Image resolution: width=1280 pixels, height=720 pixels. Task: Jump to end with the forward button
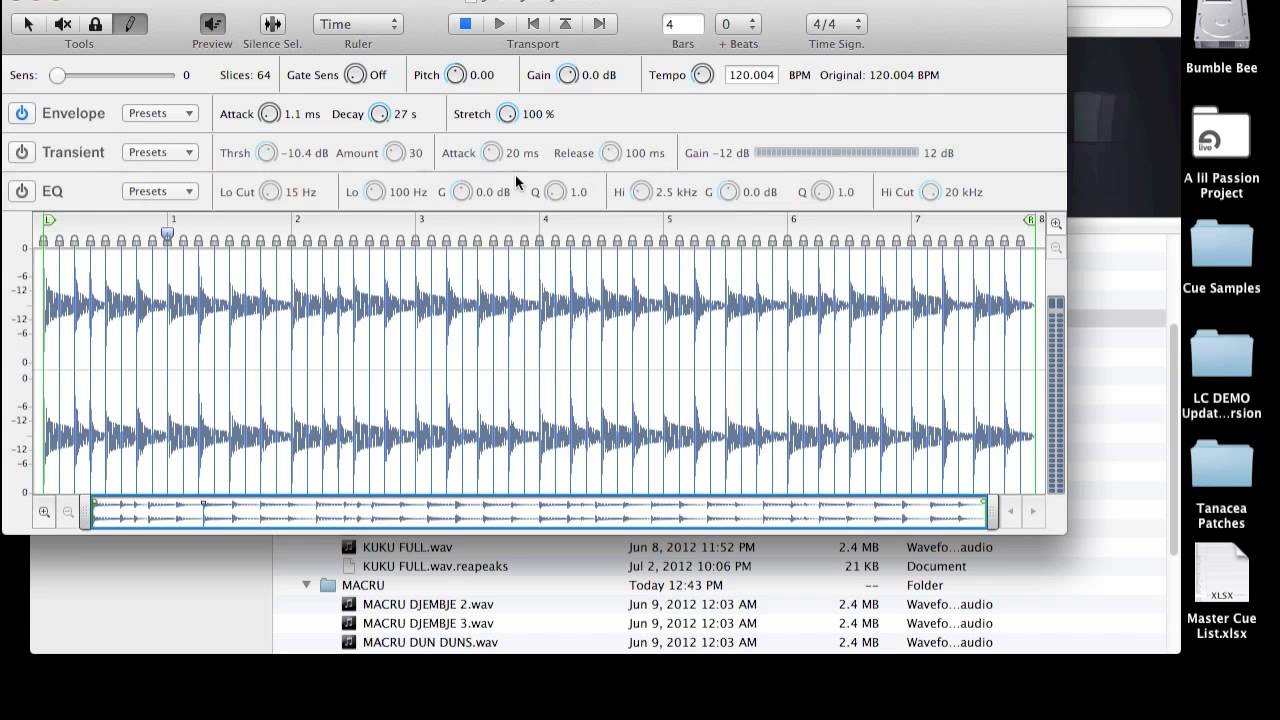pyautogui.click(x=599, y=24)
